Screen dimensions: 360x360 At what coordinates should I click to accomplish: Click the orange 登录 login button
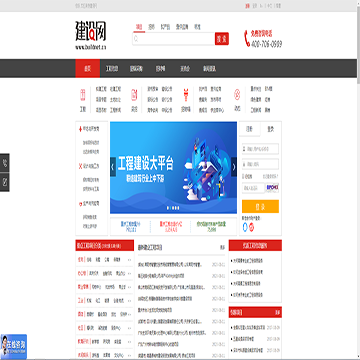(260, 206)
